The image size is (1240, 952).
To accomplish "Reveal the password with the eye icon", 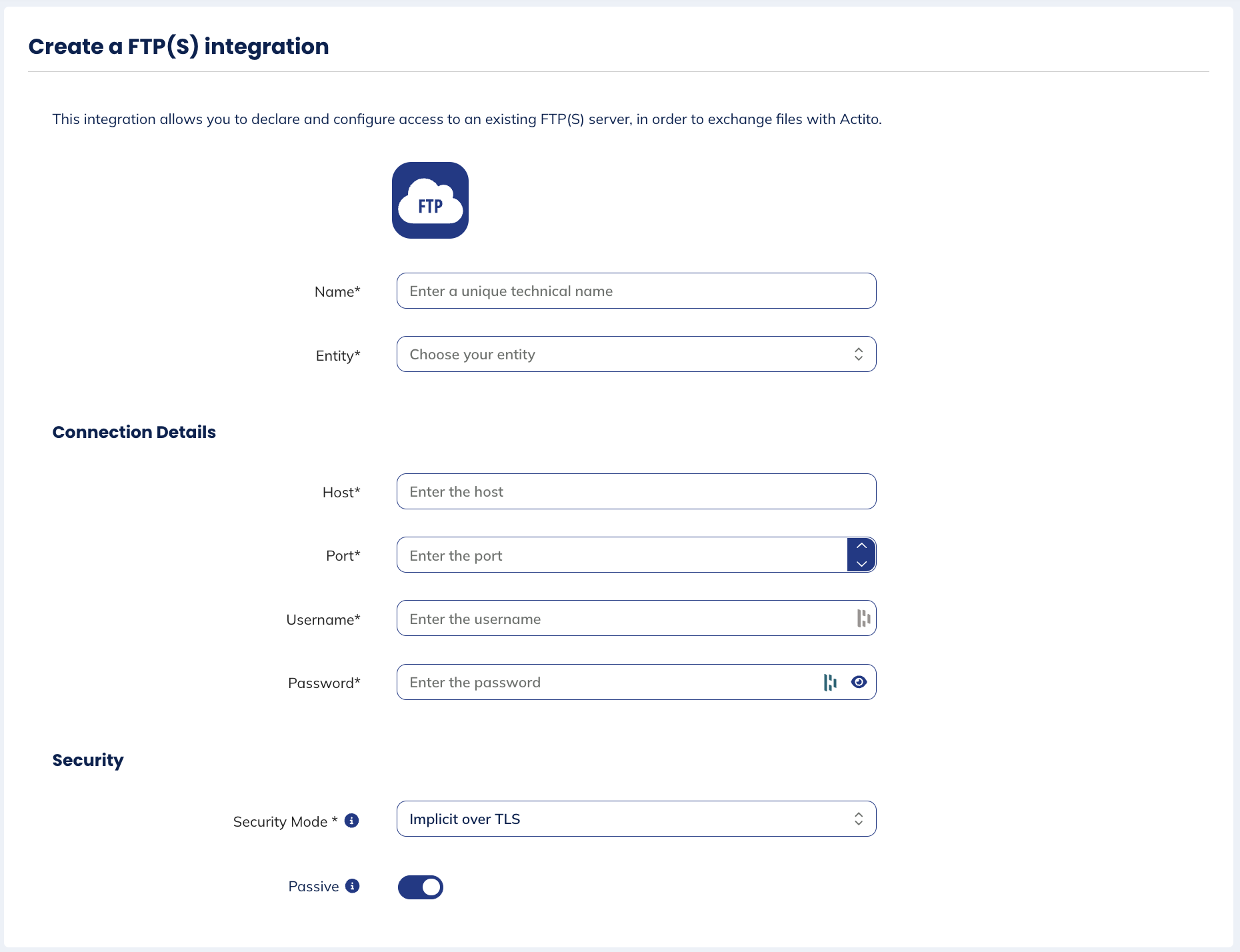I will [x=859, y=682].
